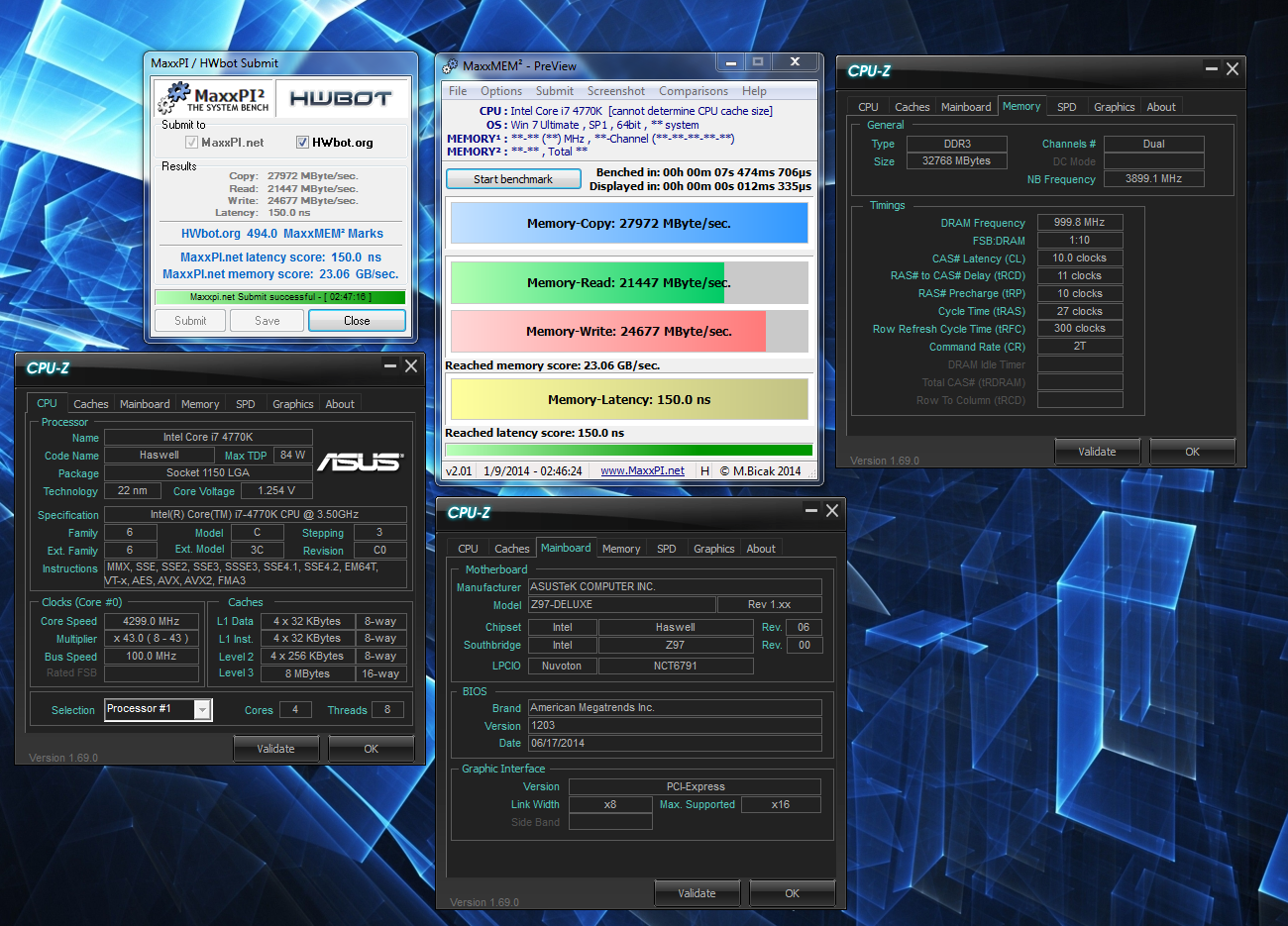The width and height of the screenshot is (1288, 926).
Task: Maximize the MaxxMEM² PreView window
Action: point(758,62)
